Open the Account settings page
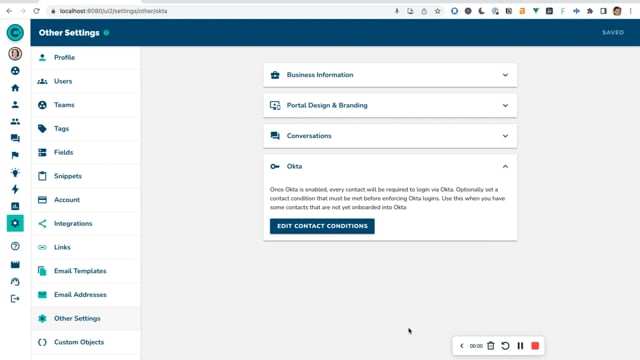Screen dimensions: 640x360 [x=86, y=200]
